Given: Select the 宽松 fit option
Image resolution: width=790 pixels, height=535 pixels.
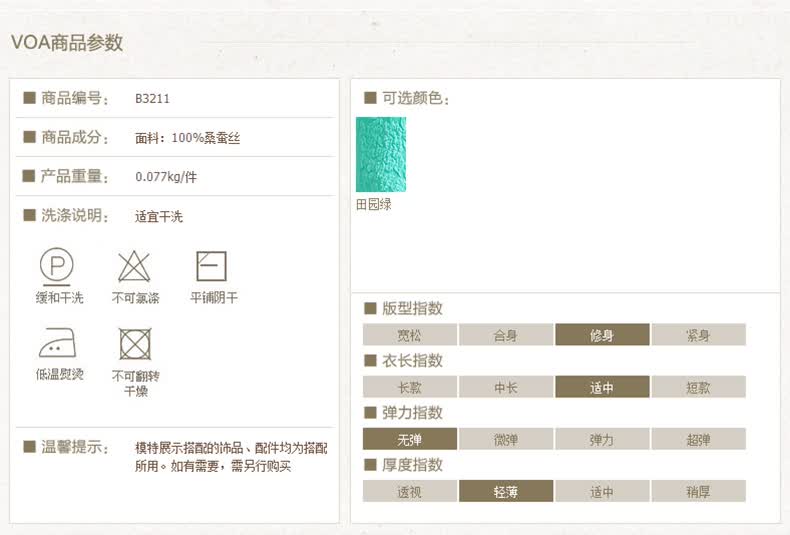Looking at the screenshot, I should pos(410,335).
